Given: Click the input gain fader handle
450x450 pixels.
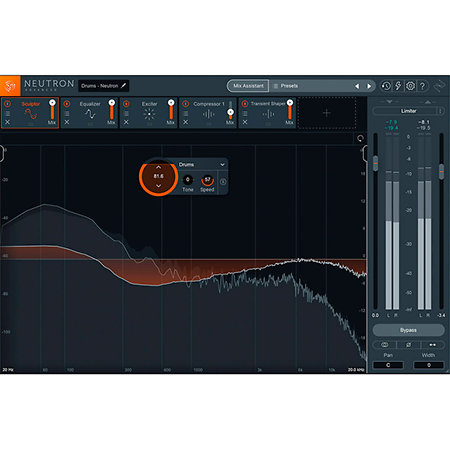Looking at the screenshot, I should (x=375, y=164).
